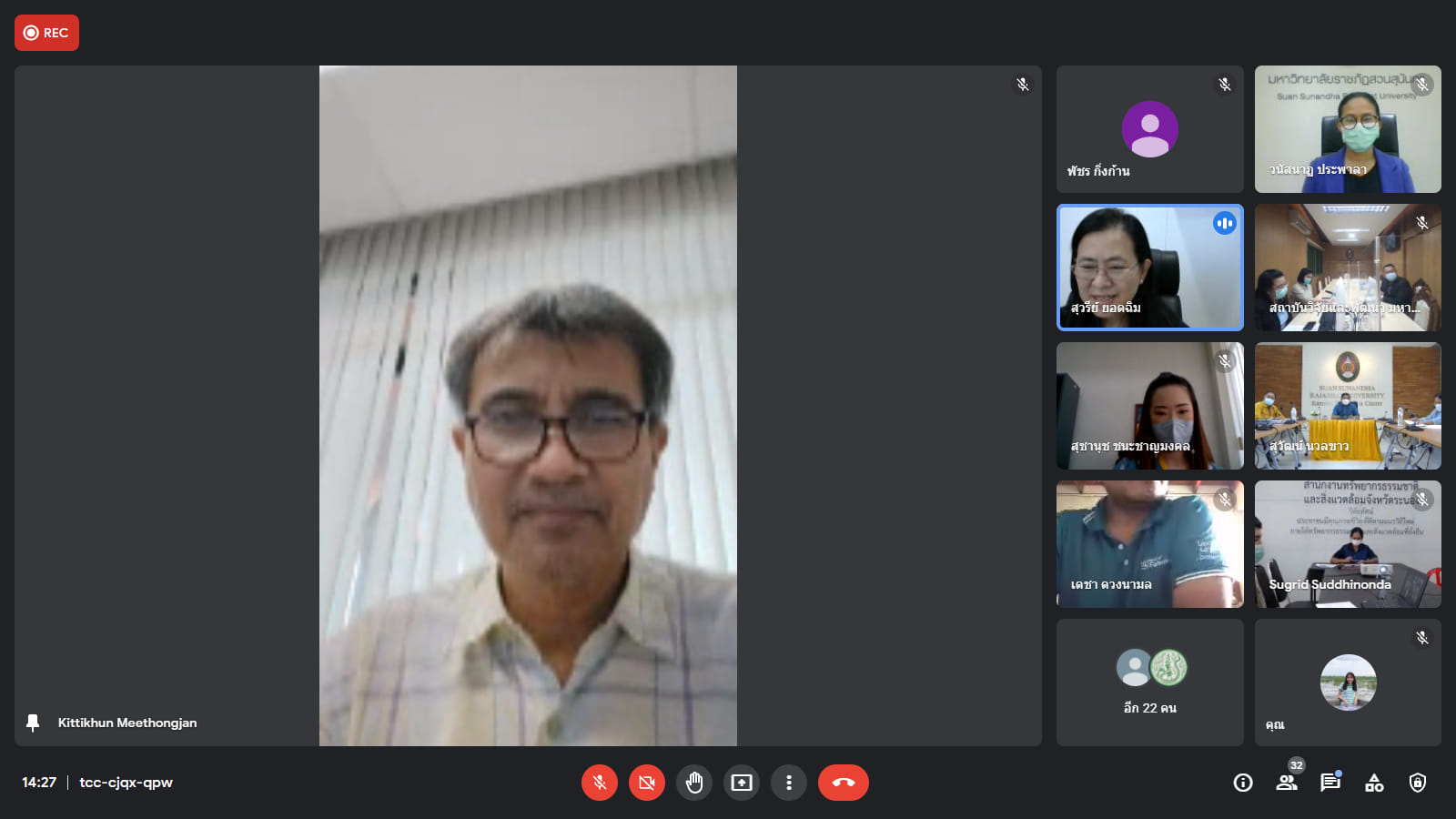Expand the tile showing 22 more participants

[1149, 682]
